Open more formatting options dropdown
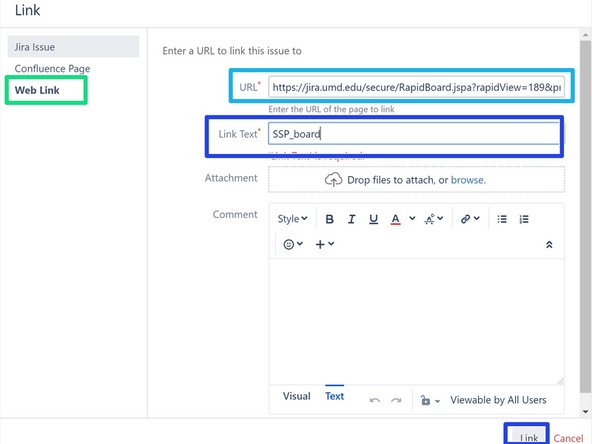 (x=433, y=219)
